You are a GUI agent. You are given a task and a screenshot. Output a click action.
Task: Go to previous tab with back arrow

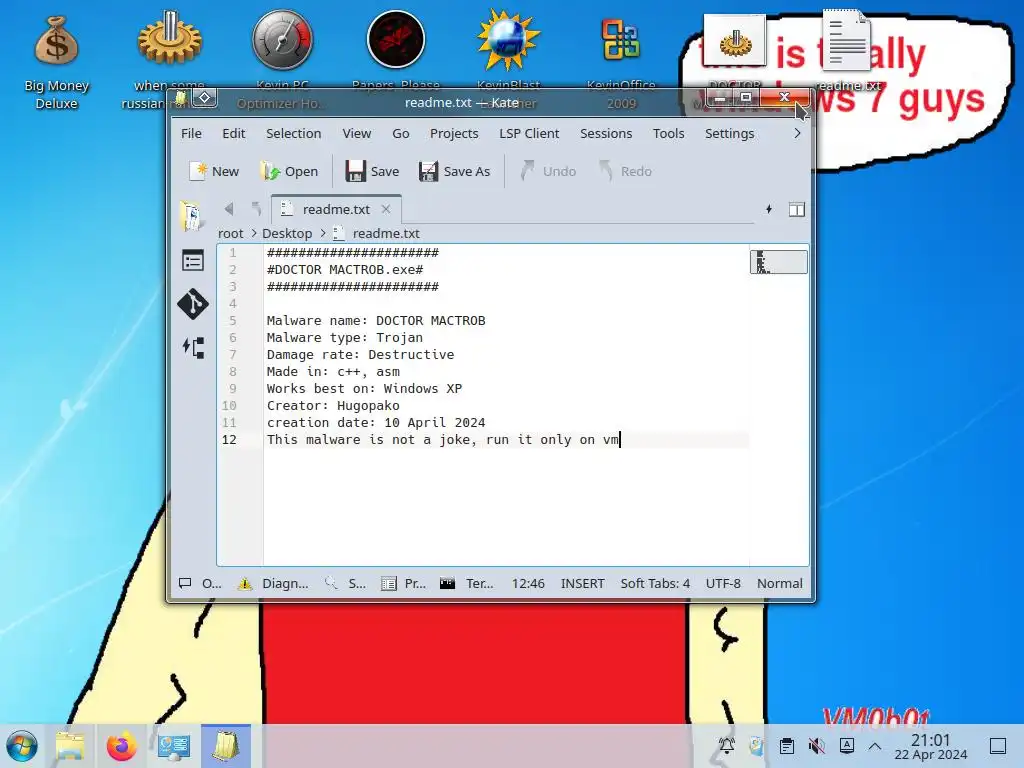pos(229,209)
